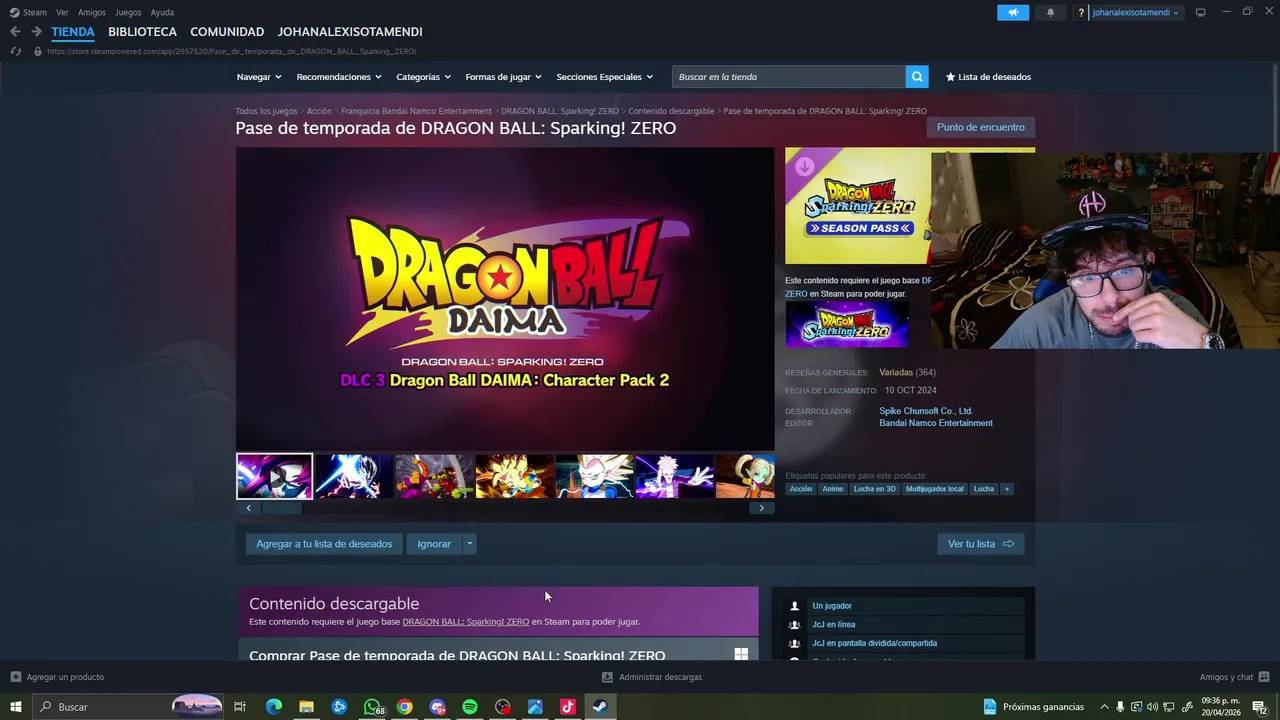The image size is (1280, 720).
Task: Open the question mark avatar beside username
Action: tap(1081, 13)
